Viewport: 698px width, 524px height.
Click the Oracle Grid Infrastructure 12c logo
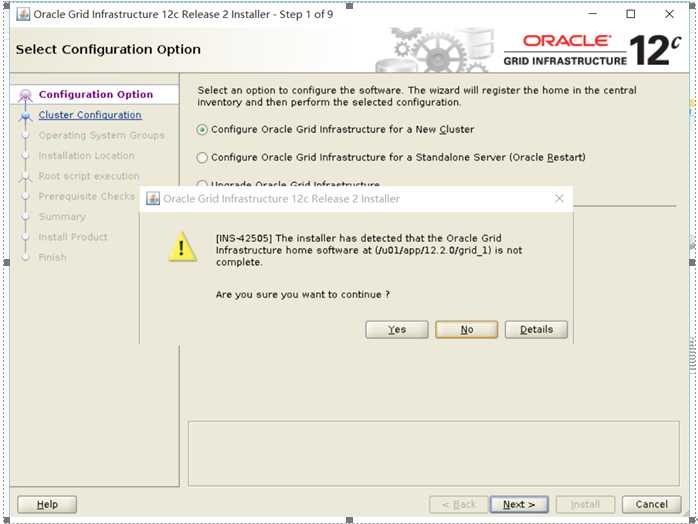coord(592,50)
